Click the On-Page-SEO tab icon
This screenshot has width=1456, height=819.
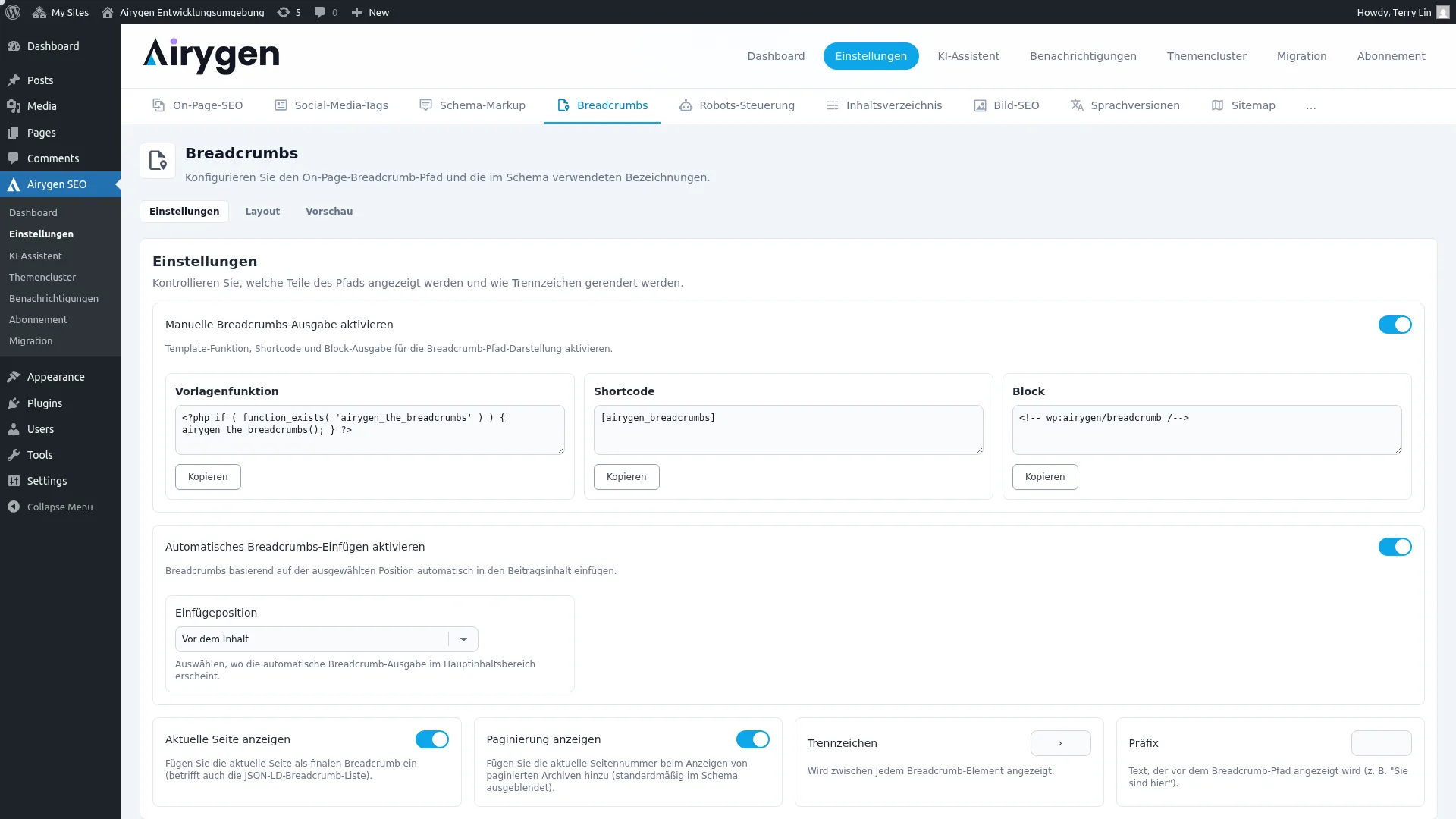click(158, 105)
